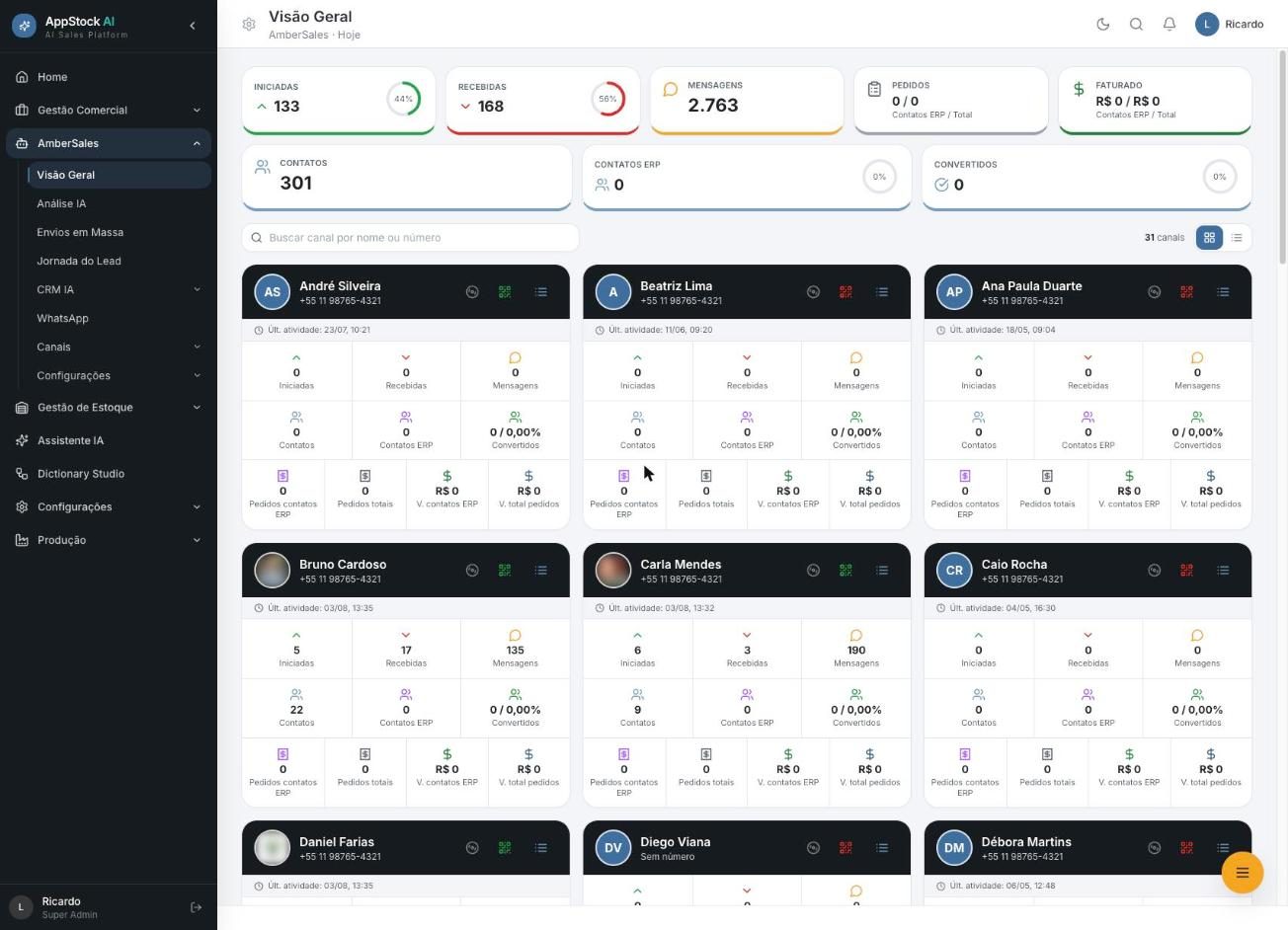Open the Ricardo profile menu in the header
Image resolution: width=1288 pixels, height=930 pixels.
1230,25
